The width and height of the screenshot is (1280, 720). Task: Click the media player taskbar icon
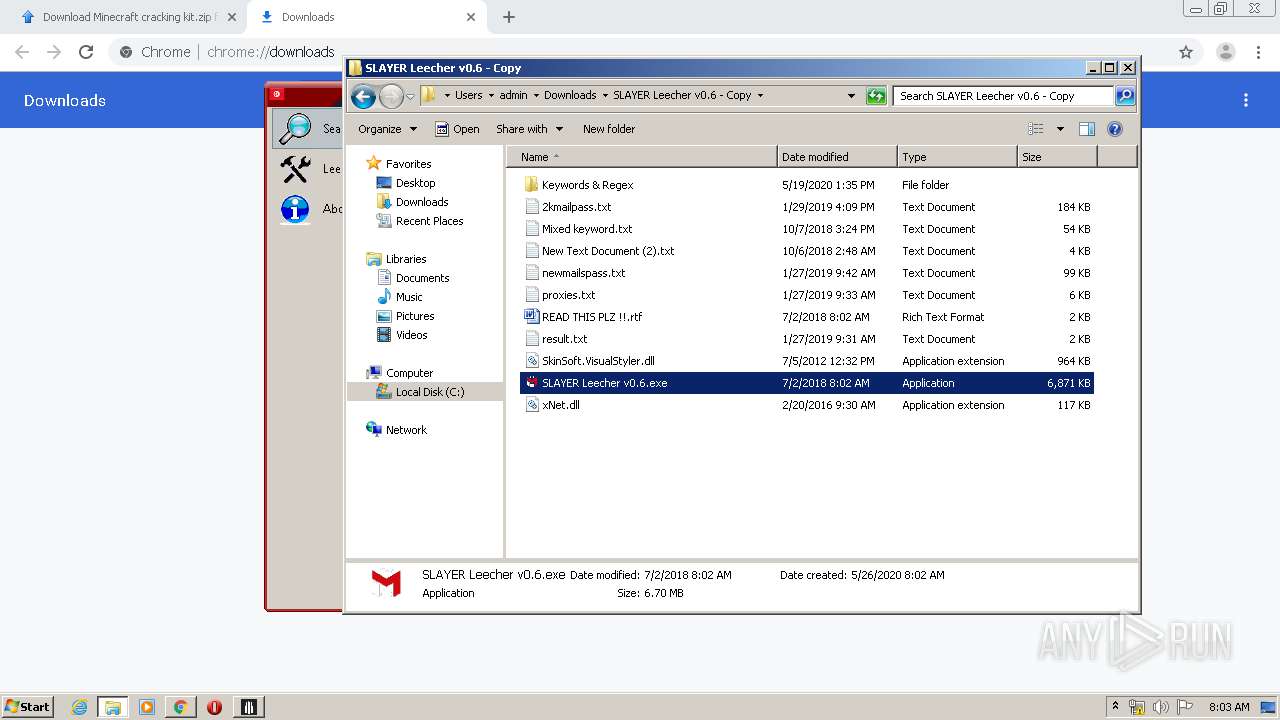pyautogui.click(x=146, y=707)
